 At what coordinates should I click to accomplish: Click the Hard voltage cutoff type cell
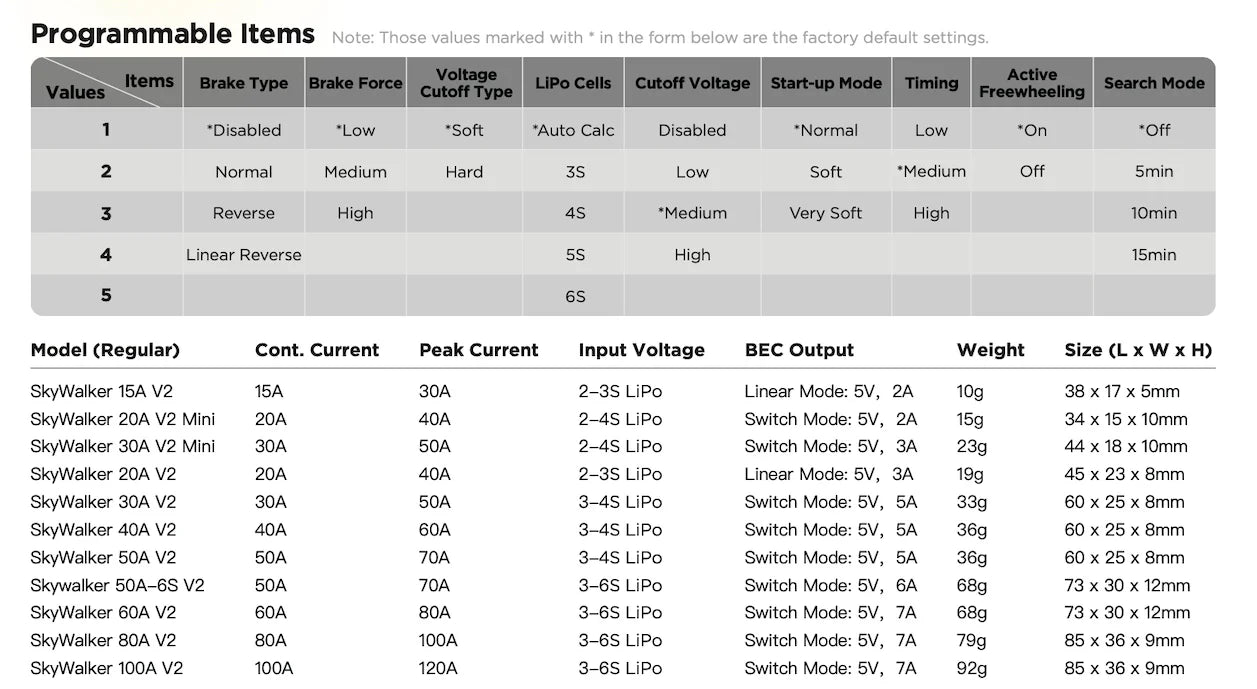pyautogui.click(x=464, y=172)
